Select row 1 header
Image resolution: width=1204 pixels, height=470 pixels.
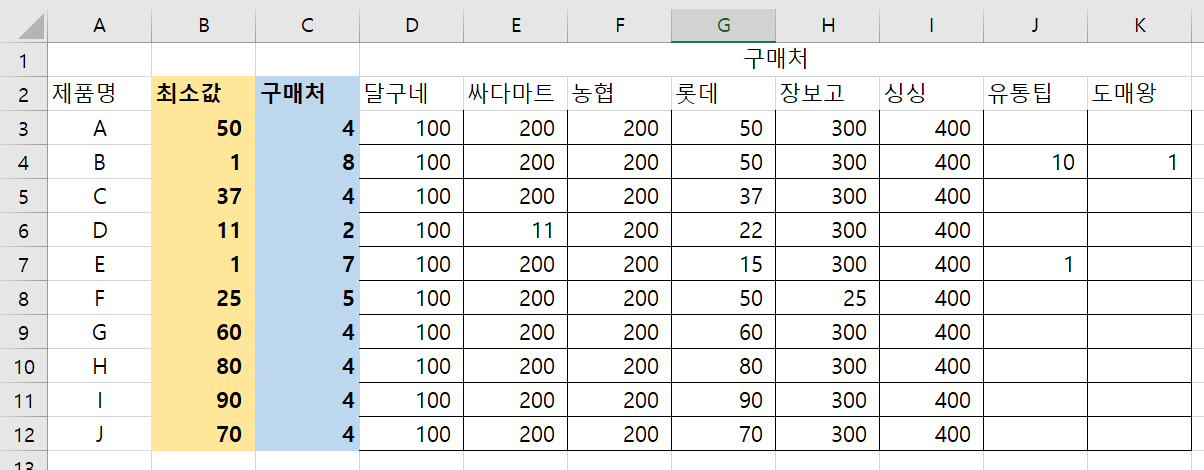click(x=23, y=60)
